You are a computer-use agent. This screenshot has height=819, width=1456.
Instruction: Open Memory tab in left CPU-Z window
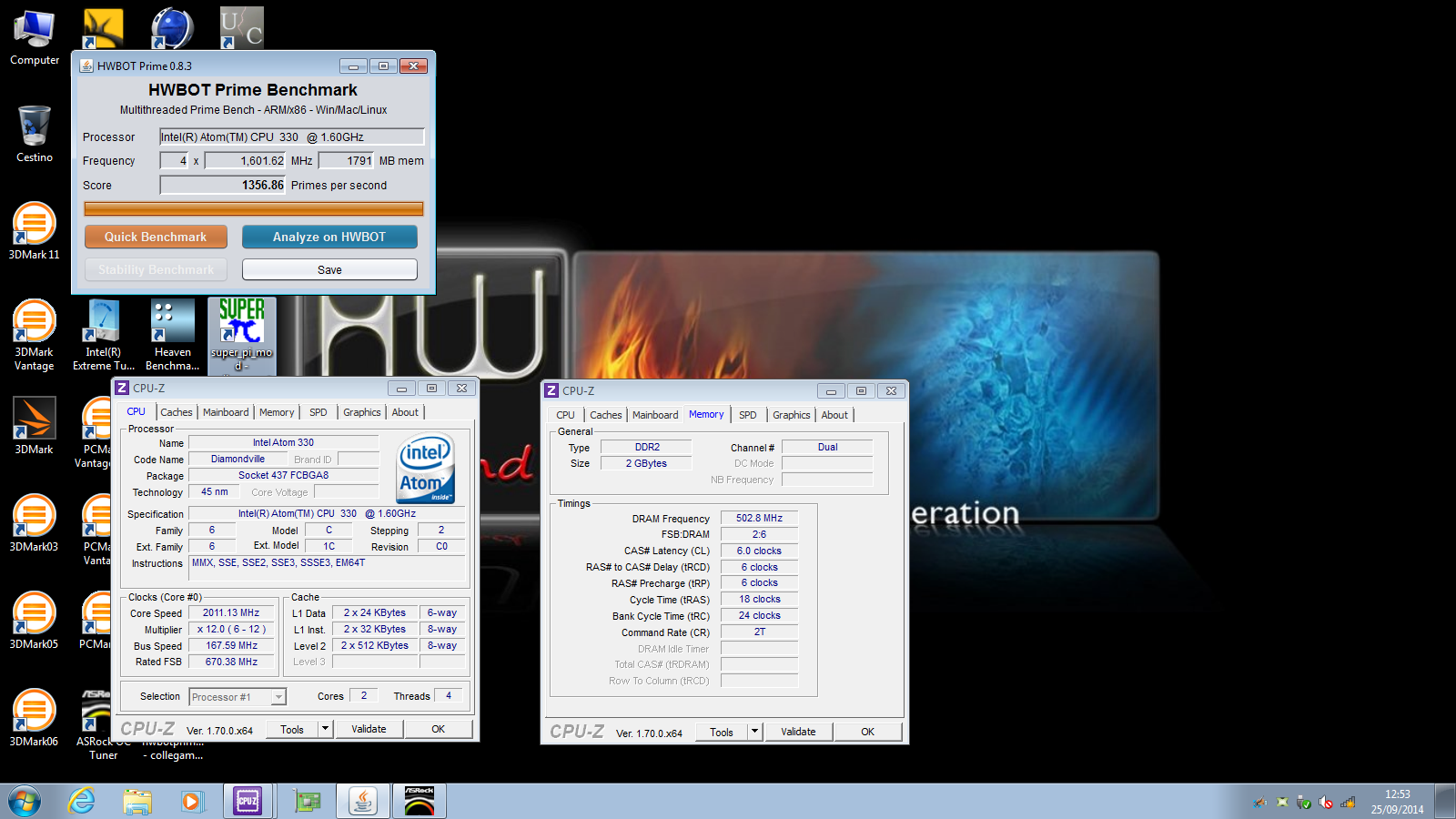click(x=277, y=412)
